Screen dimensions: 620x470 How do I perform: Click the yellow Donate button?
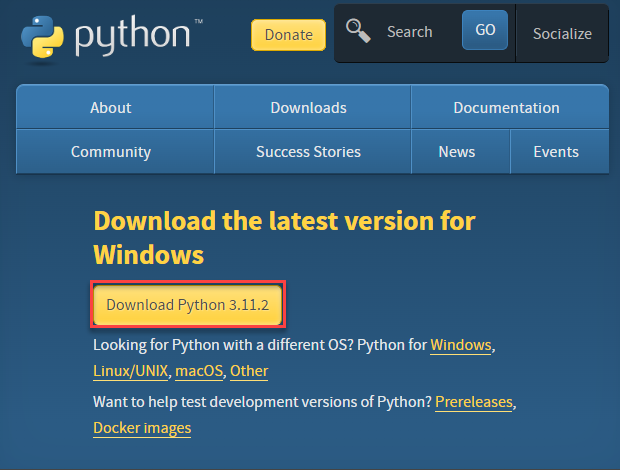288,35
